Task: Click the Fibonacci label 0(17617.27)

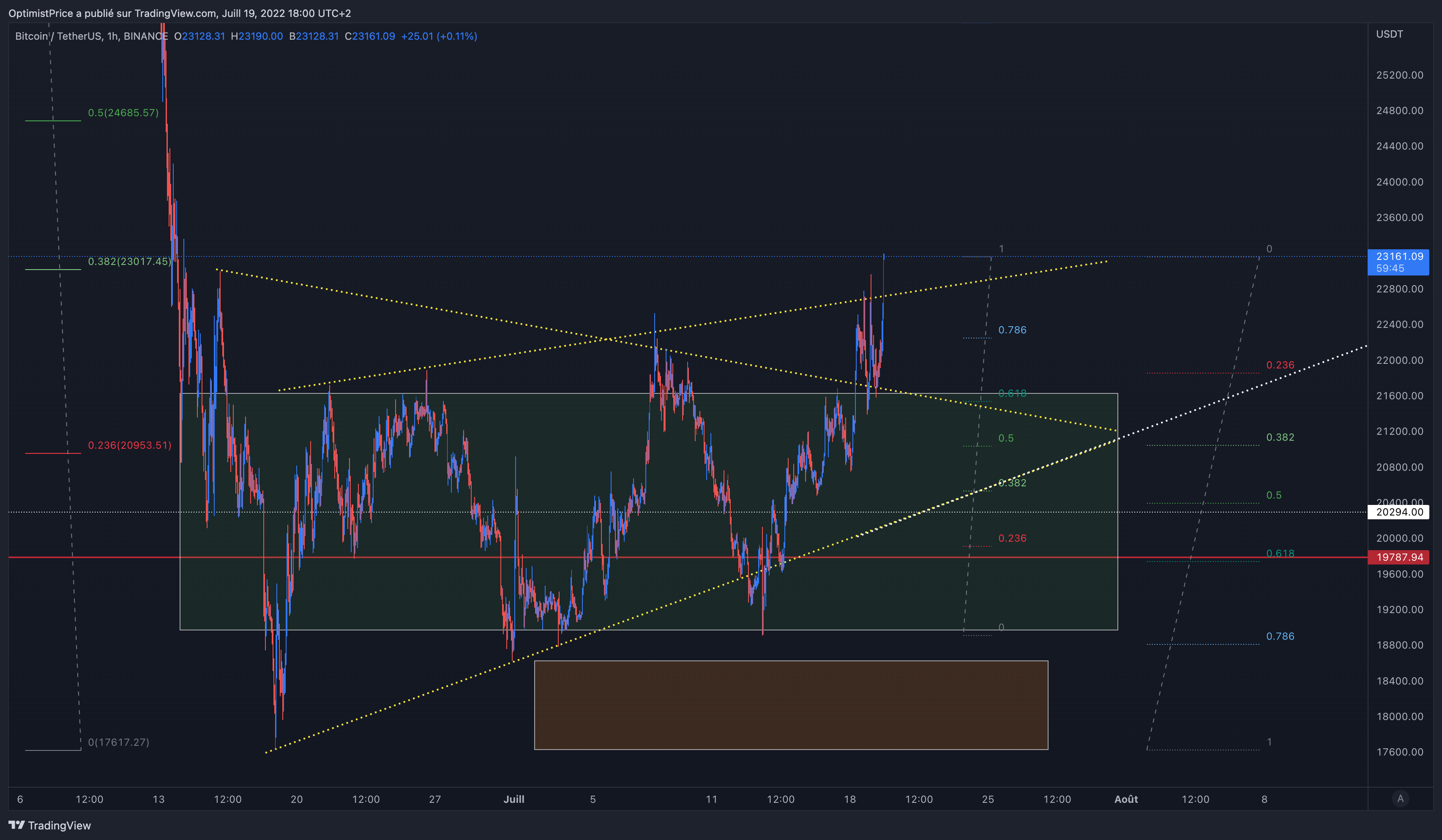Action: click(x=118, y=742)
